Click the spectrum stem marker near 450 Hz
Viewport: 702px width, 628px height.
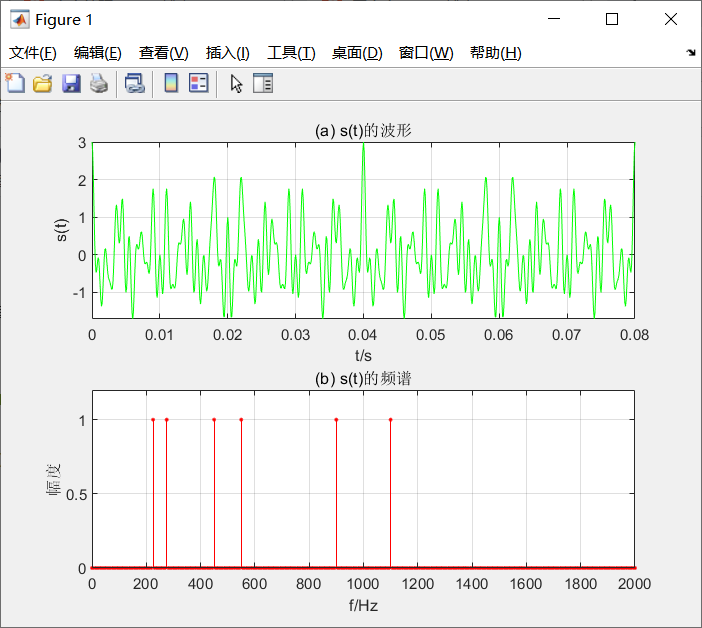214,420
